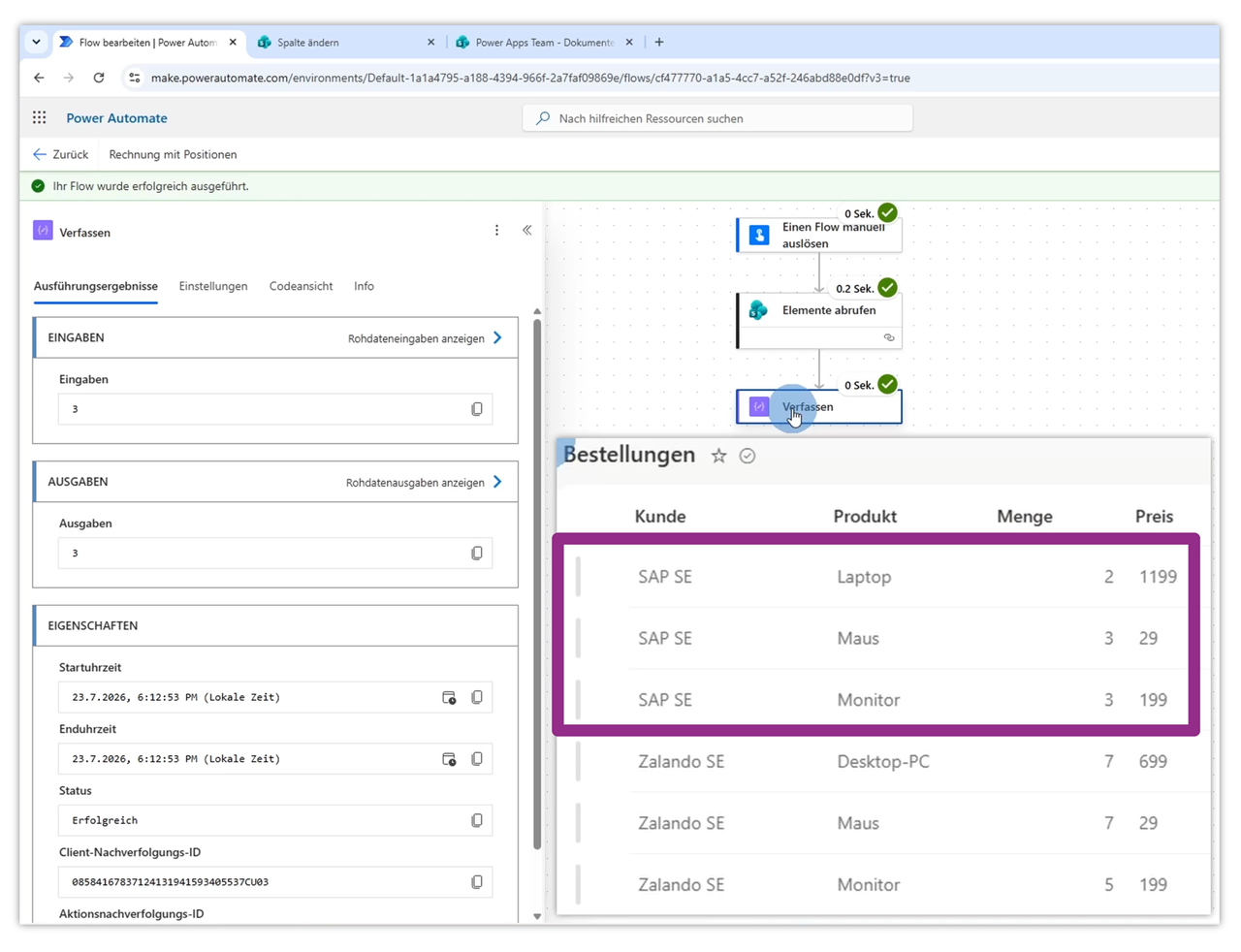View site information icon in address bar
Image resolution: width=1241 pixels, height=952 pixels.
[134, 78]
